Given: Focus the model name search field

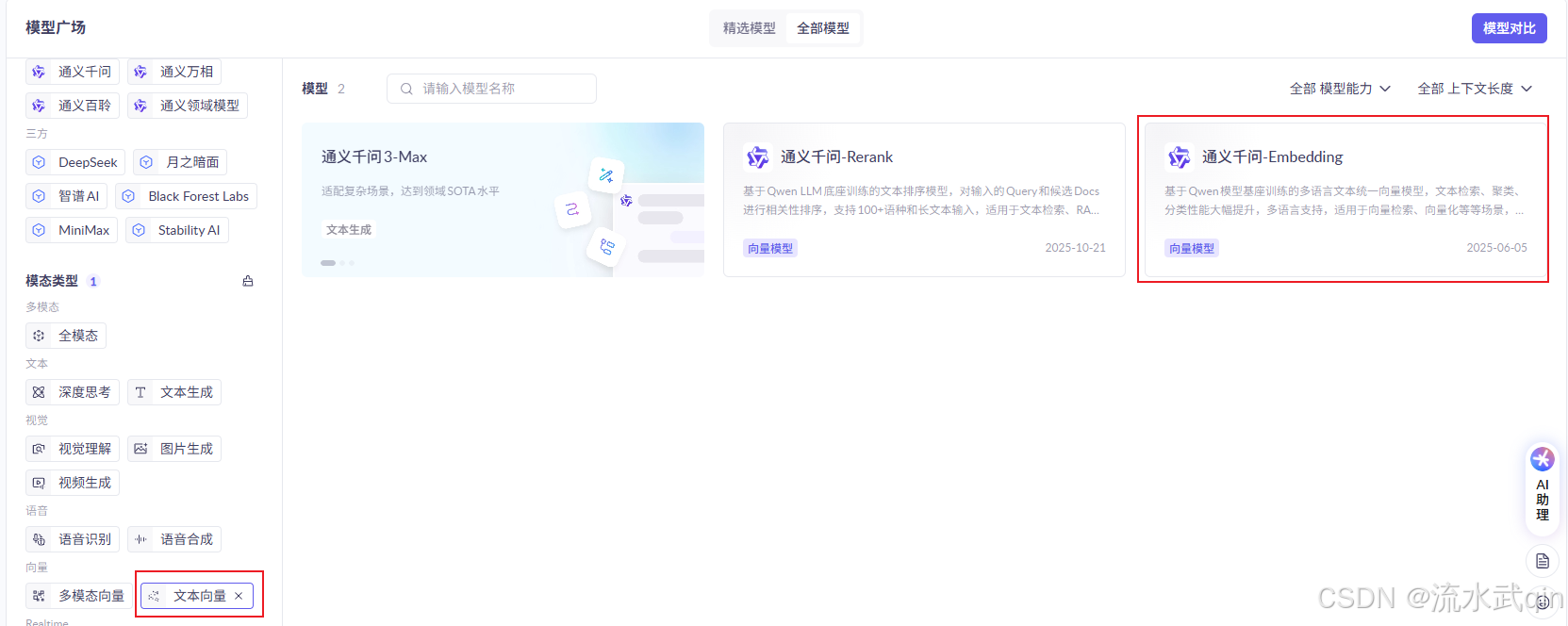Looking at the screenshot, I should point(491,89).
